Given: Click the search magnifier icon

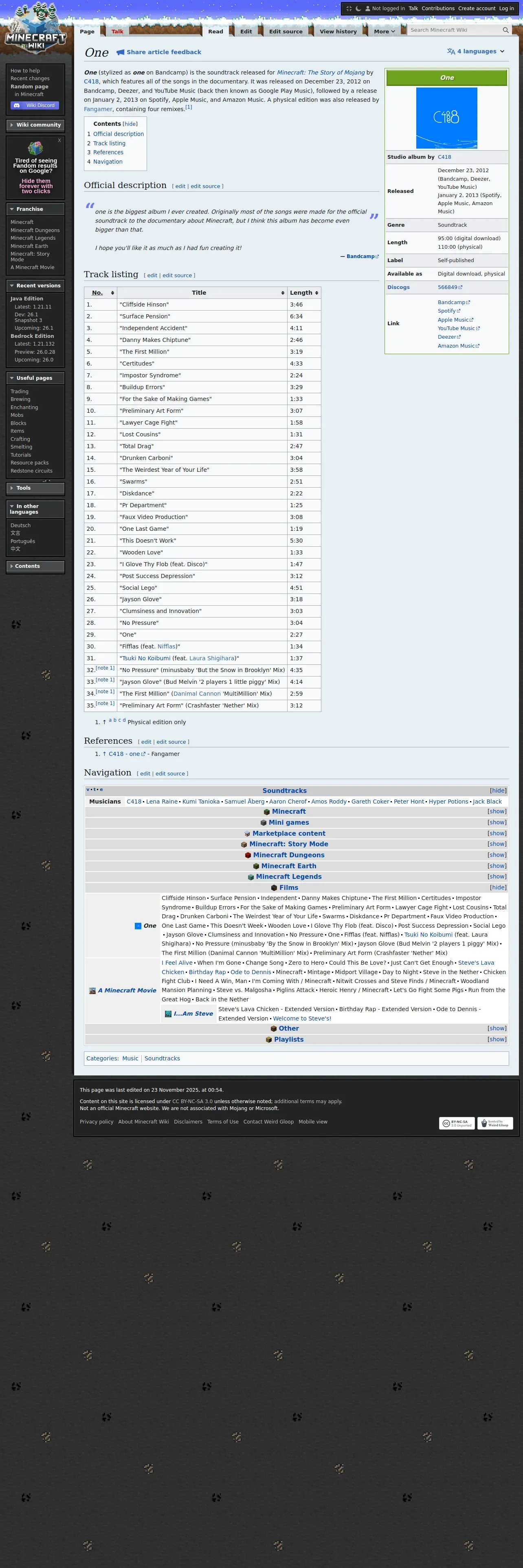Looking at the screenshot, I should [x=505, y=30].
